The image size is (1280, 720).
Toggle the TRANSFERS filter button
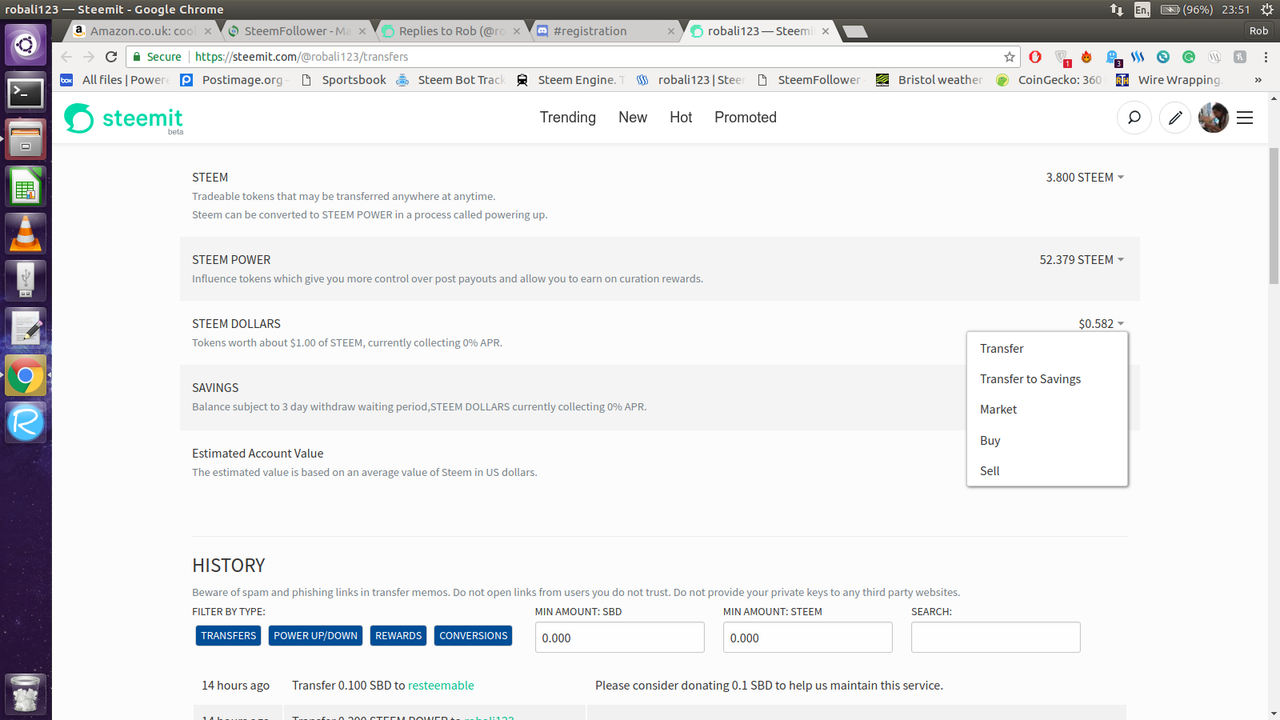[229, 636]
